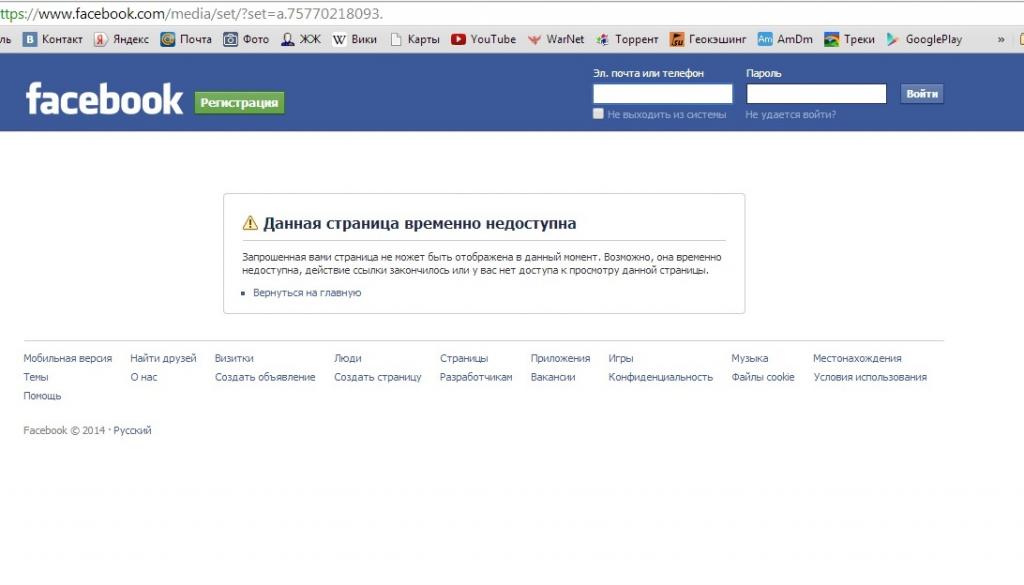Open the YouTube bookmark
Screen dimensions: 1024x585
point(484,40)
